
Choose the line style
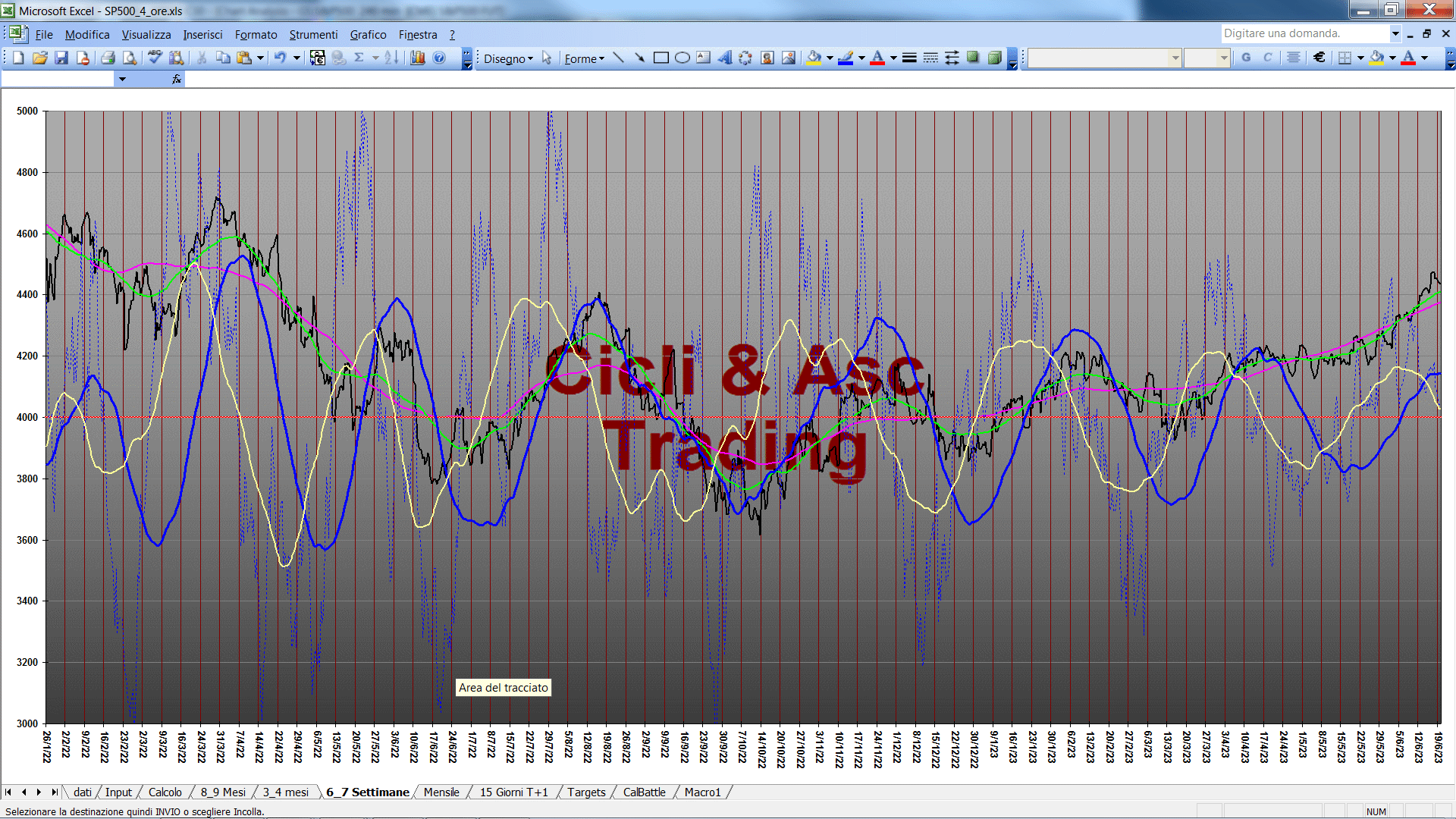(x=909, y=58)
